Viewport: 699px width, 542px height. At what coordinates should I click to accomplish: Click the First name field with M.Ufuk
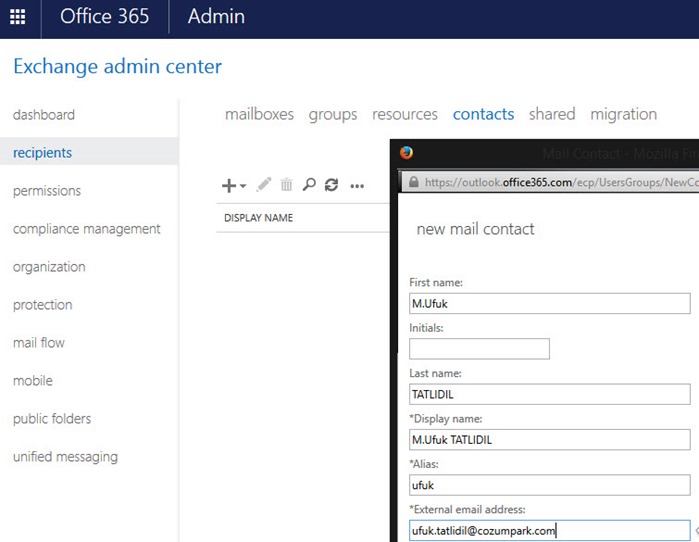pyautogui.click(x=550, y=304)
